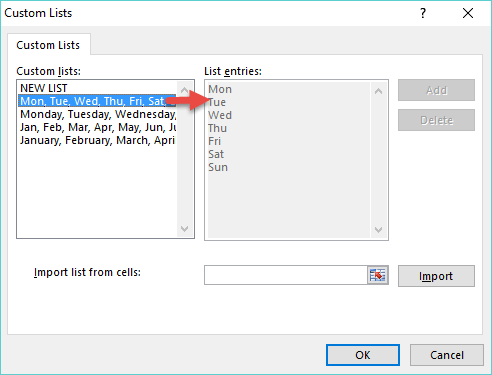Click down arrow of Custom lists scrollbar
Screen dimensions: 492x375
pos(184,229)
